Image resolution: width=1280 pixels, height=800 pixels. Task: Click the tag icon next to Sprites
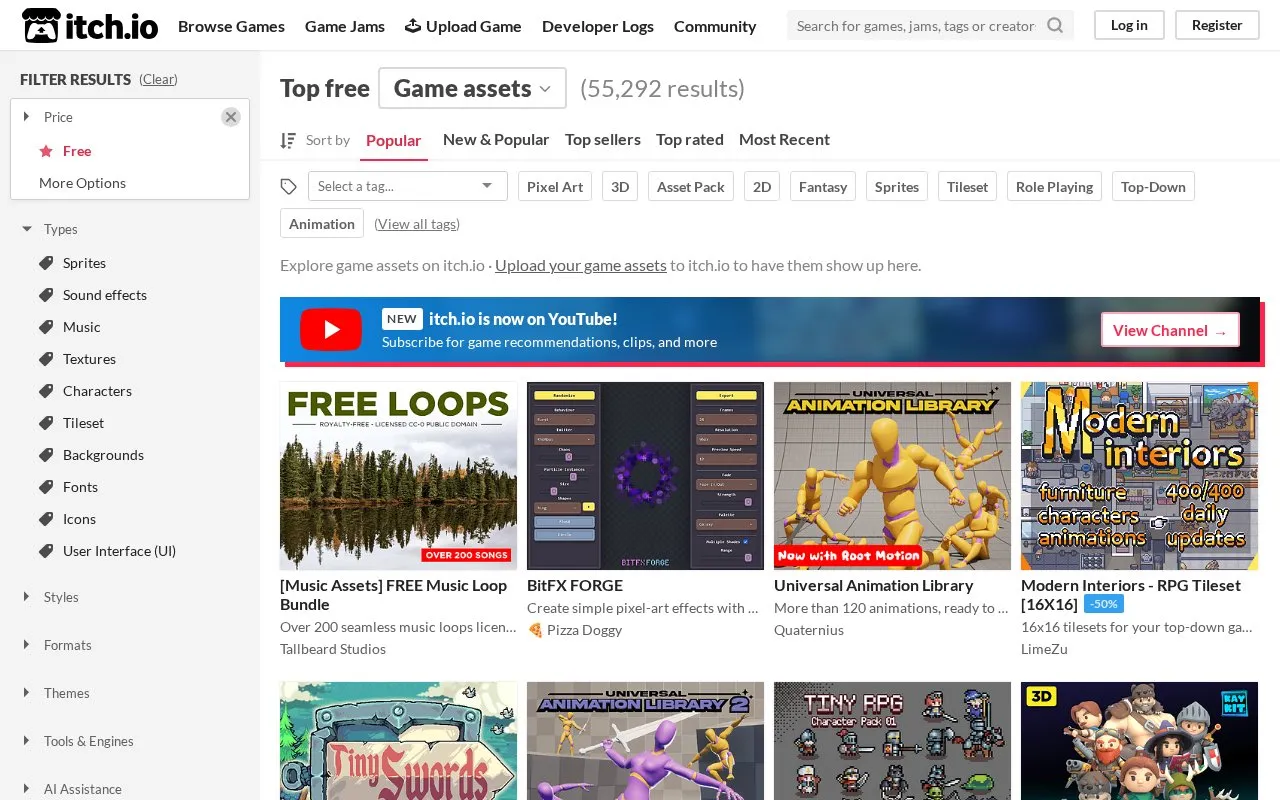46,263
